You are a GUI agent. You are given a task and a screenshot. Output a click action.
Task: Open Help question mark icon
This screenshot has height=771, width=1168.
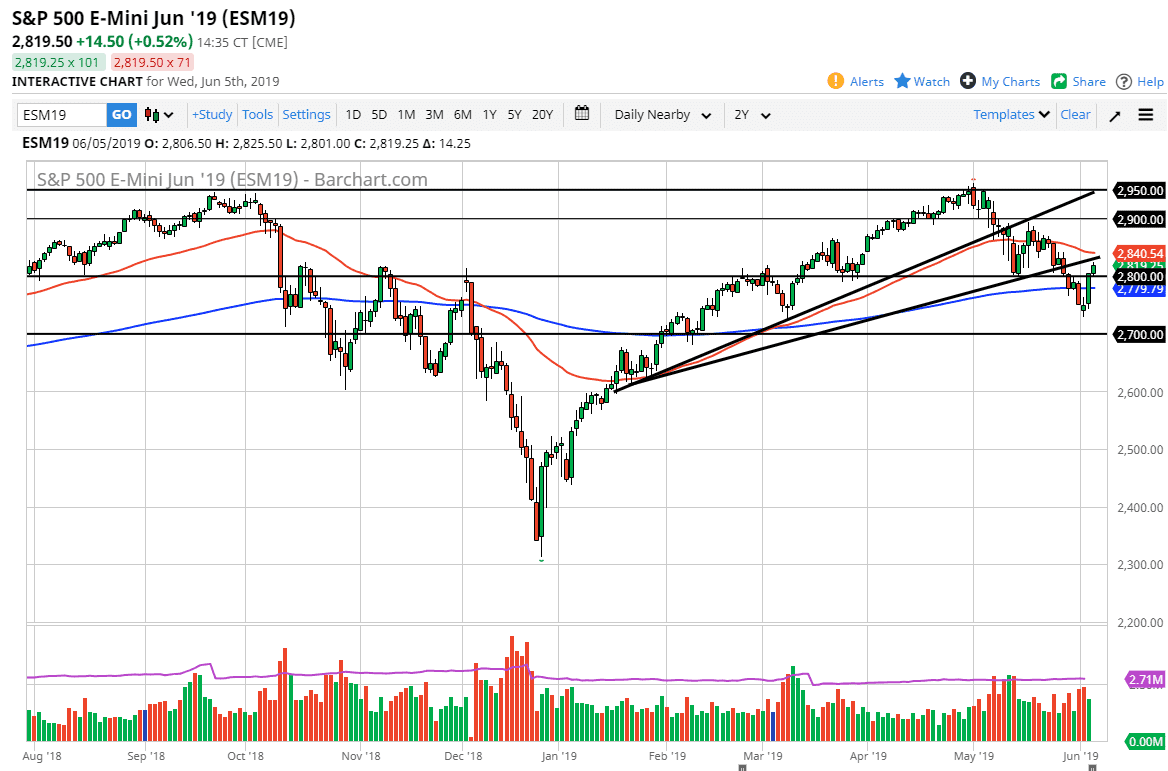[x=1124, y=81]
